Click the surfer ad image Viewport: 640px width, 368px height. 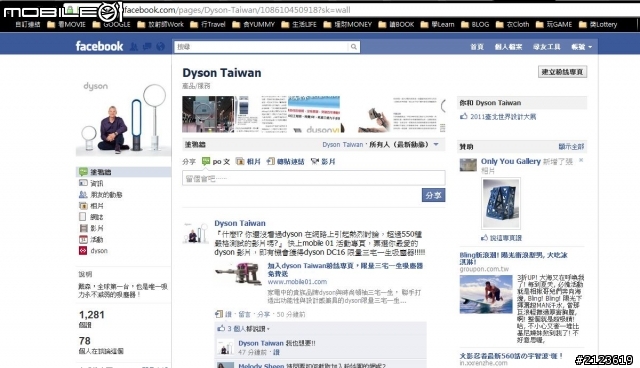486,294
